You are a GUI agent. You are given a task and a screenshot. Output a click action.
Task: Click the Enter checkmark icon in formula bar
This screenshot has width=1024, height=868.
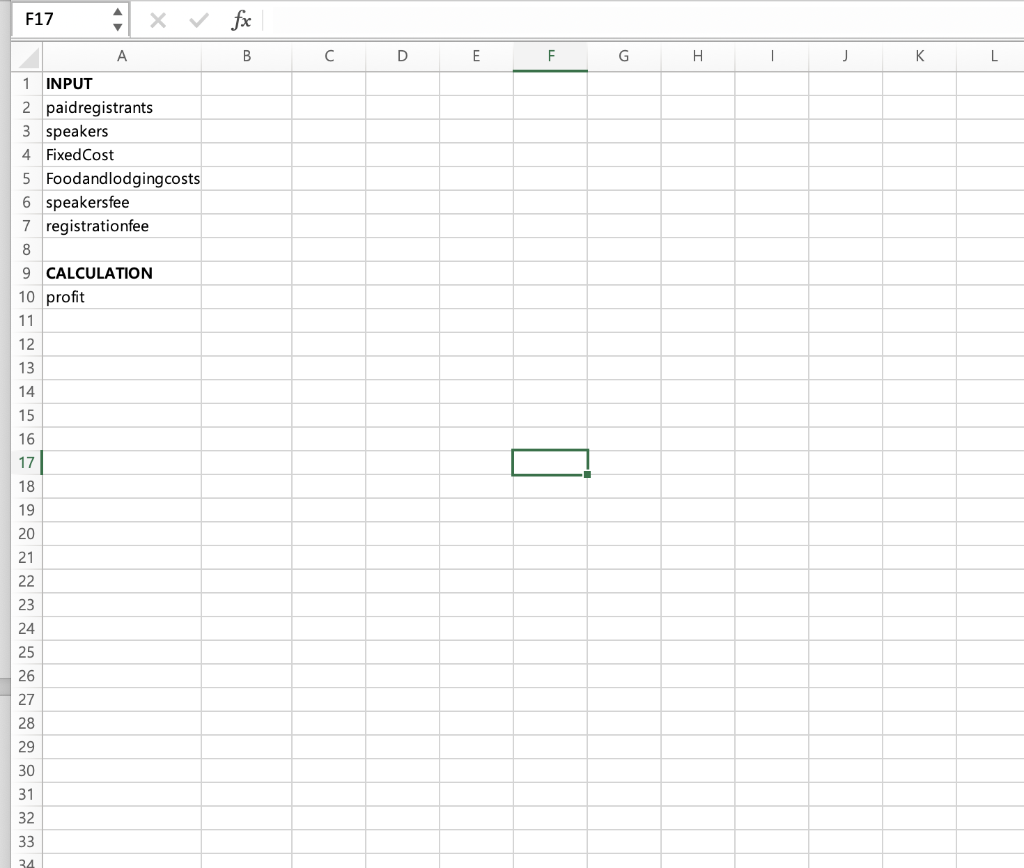click(197, 18)
